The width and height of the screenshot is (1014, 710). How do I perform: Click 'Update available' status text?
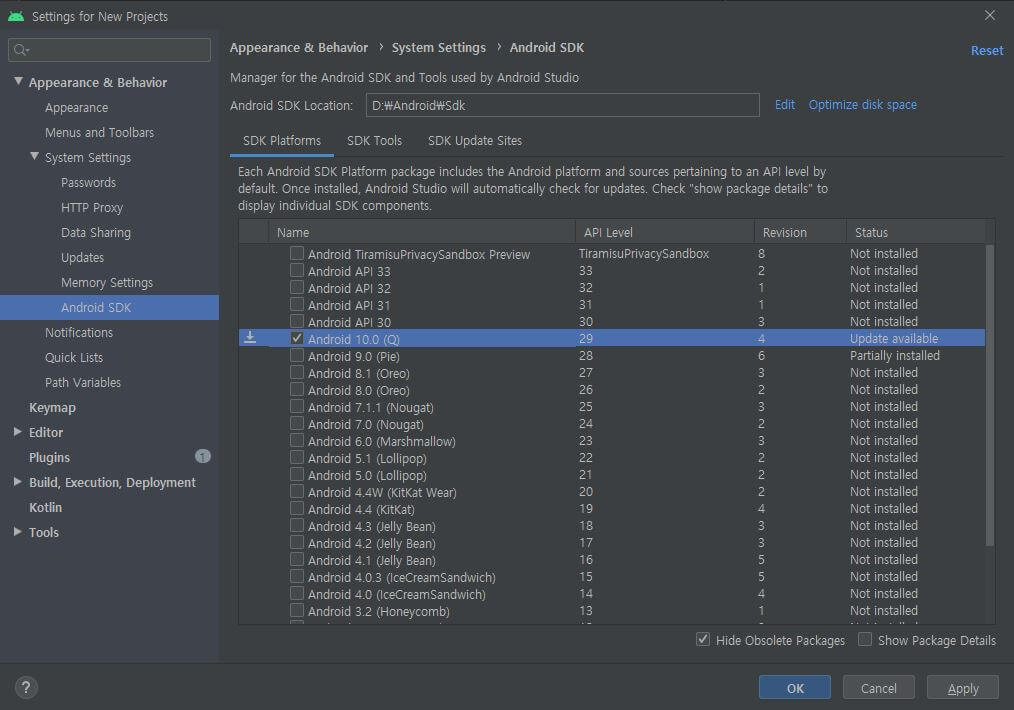[894, 339]
